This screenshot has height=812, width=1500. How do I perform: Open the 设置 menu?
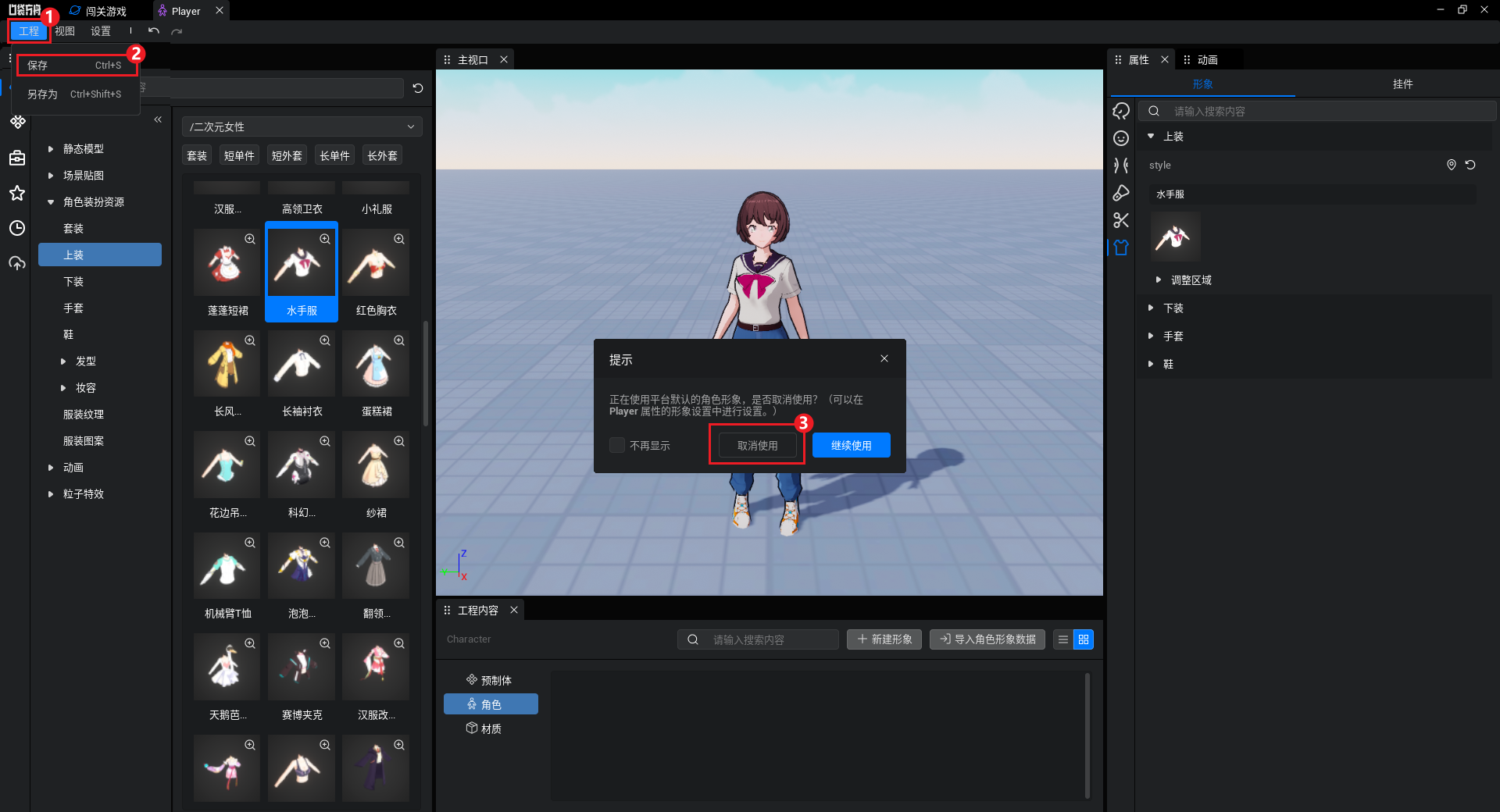click(101, 31)
